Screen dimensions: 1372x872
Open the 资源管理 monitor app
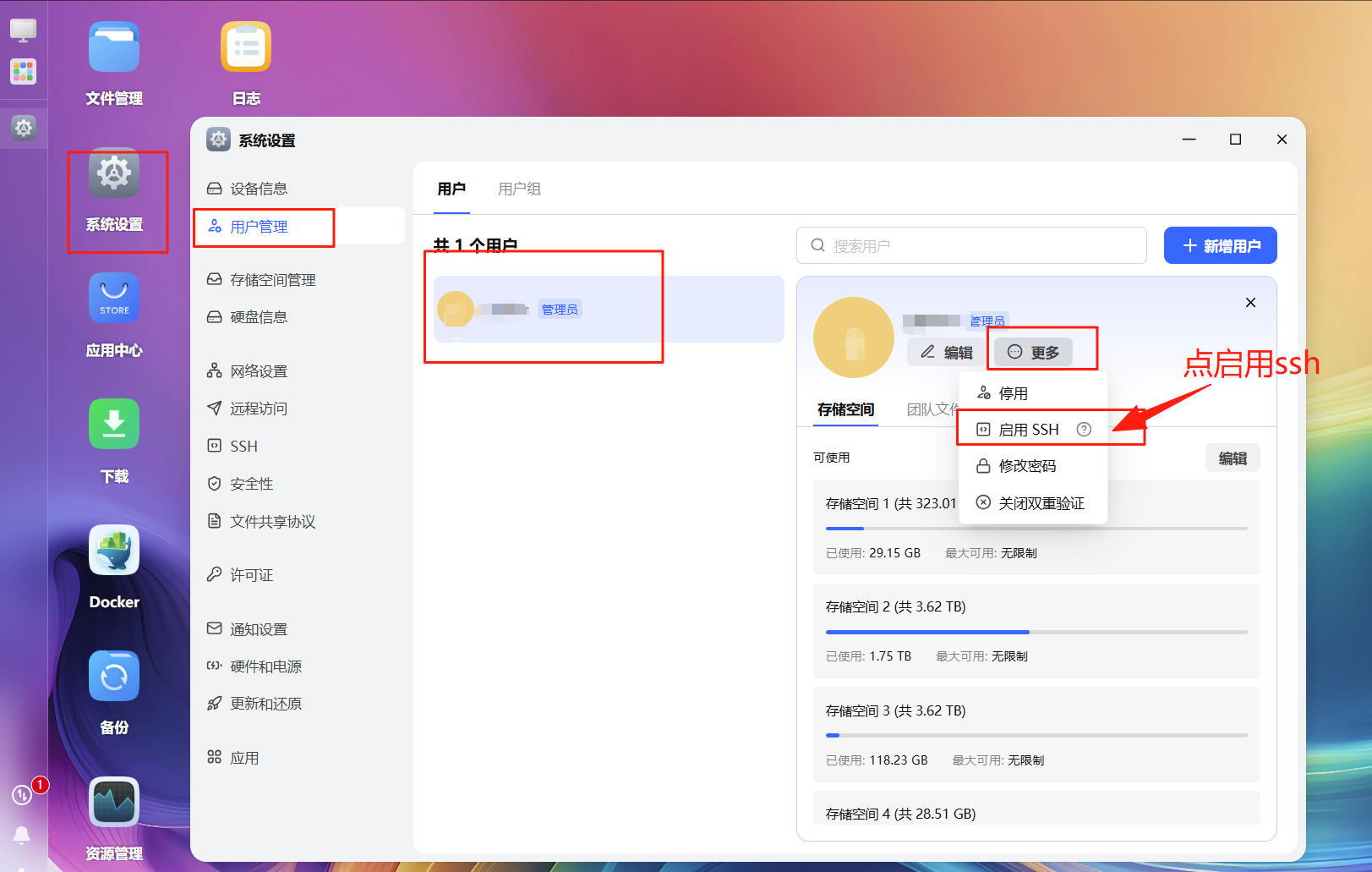pyautogui.click(x=114, y=802)
